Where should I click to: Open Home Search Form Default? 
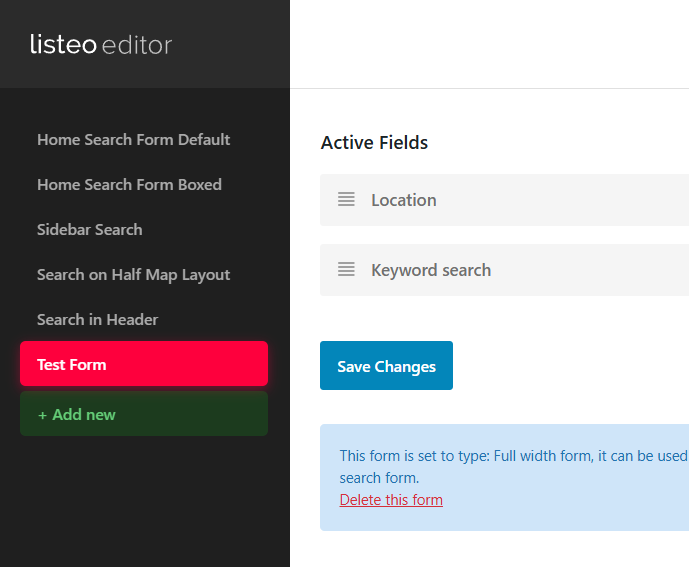pos(133,140)
